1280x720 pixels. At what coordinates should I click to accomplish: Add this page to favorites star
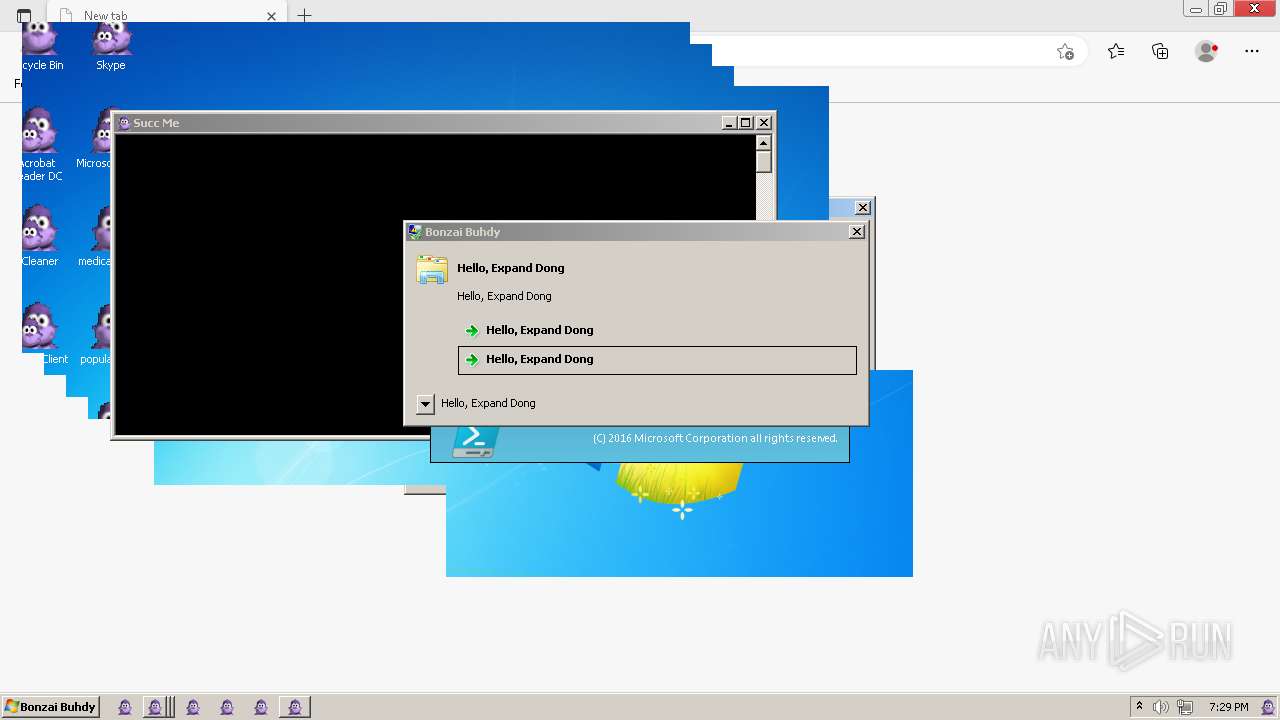point(1065,52)
